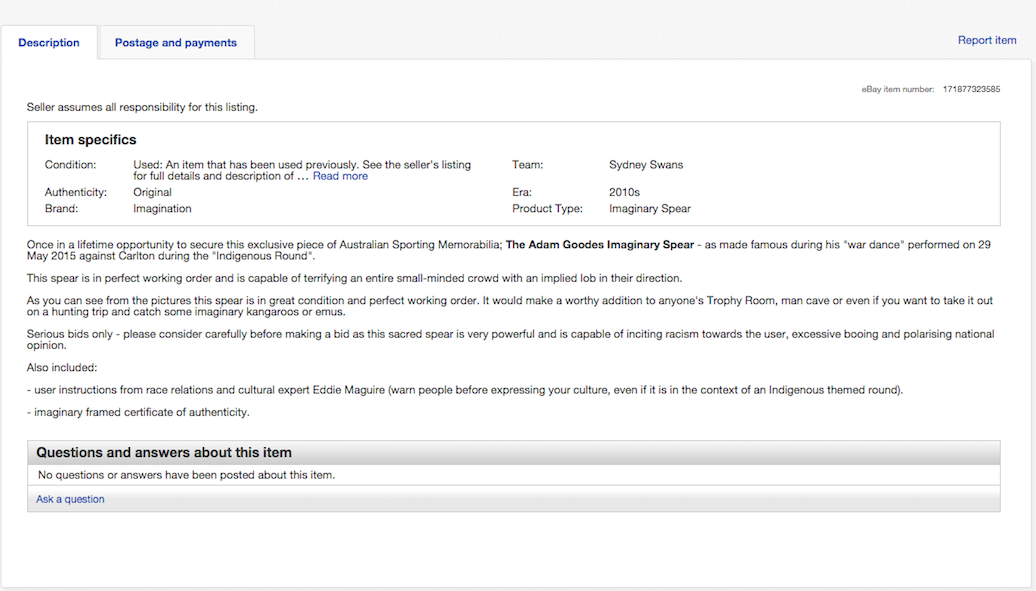This screenshot has width=1036, height=591.
Task: Select the Authenticity value Original
Action: [x=152, y=192]
